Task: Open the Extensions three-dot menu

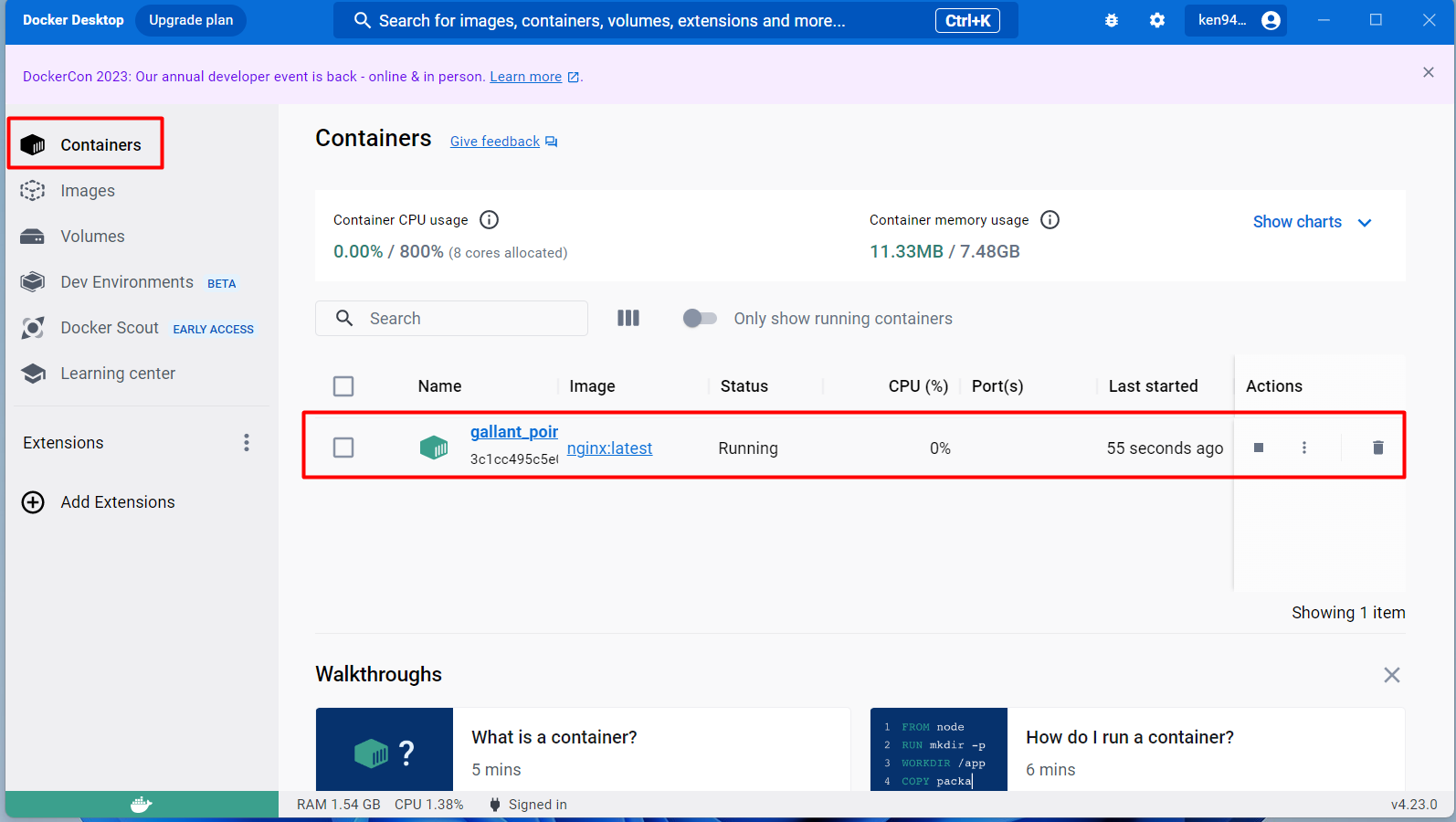Action: (x=247, y=443)
